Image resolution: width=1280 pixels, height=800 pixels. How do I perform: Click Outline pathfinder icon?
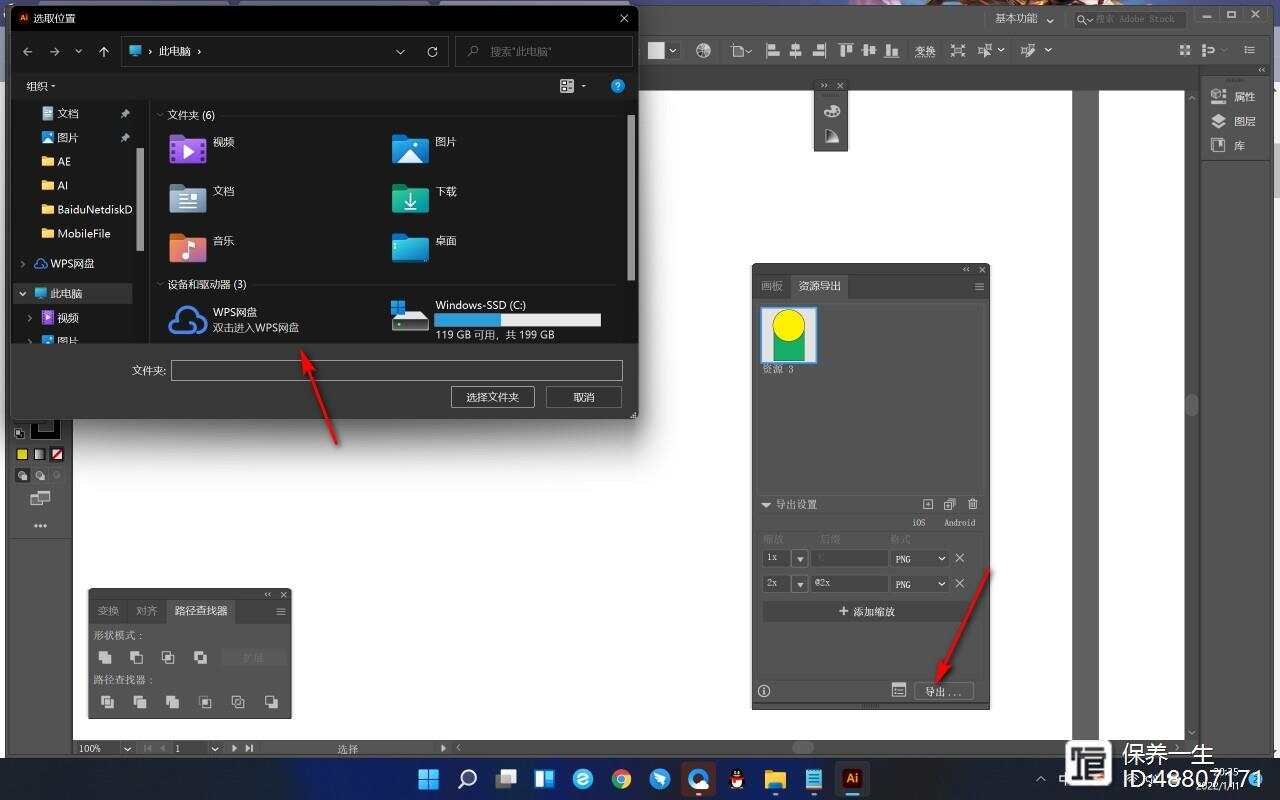pos(238,702)
